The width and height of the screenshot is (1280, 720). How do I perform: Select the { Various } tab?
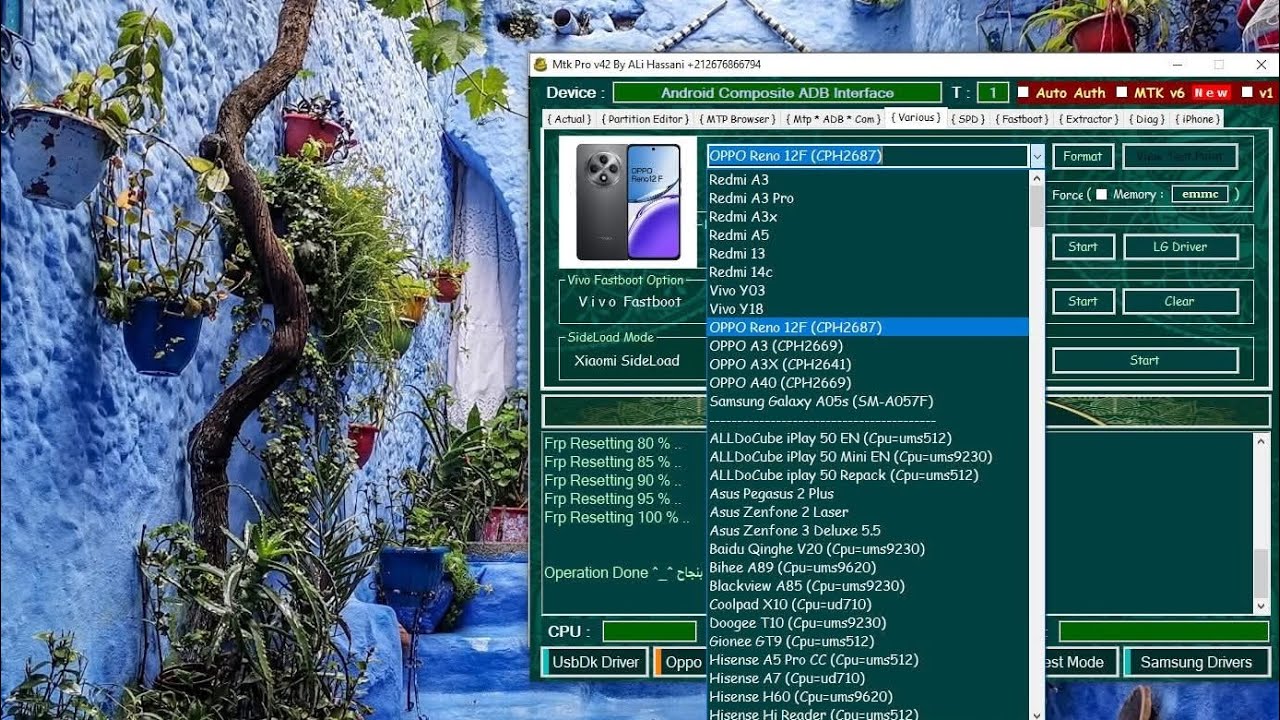916,118
